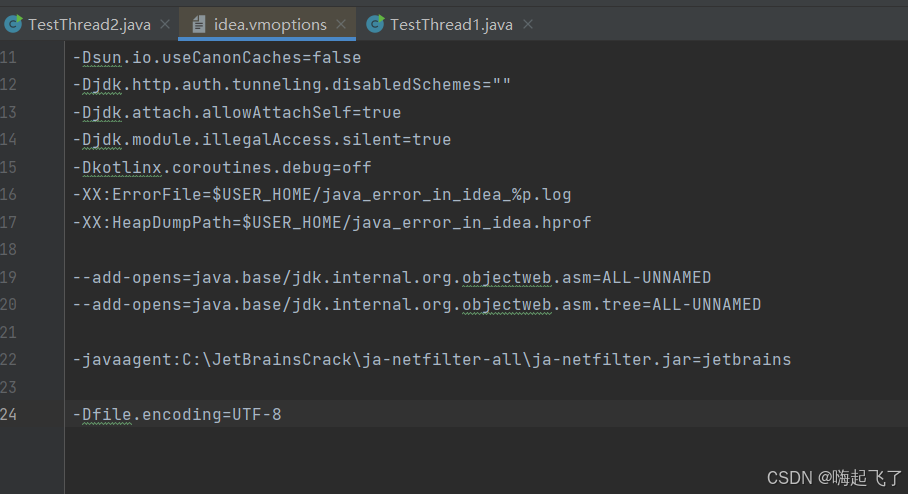This screenshot has width=908, height=494.
Task: Click empty line 21 in the editor
Action: coord(486,332)
